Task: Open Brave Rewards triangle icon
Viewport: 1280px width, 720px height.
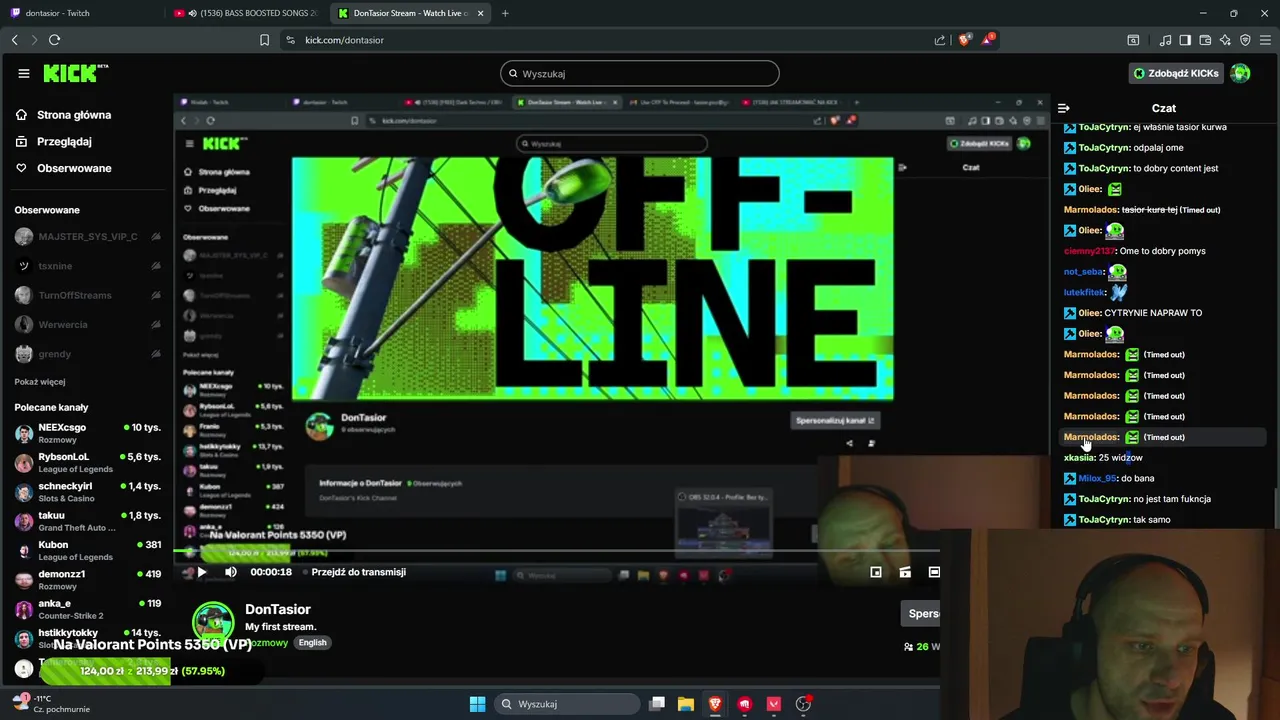Action: pos(988,40)
